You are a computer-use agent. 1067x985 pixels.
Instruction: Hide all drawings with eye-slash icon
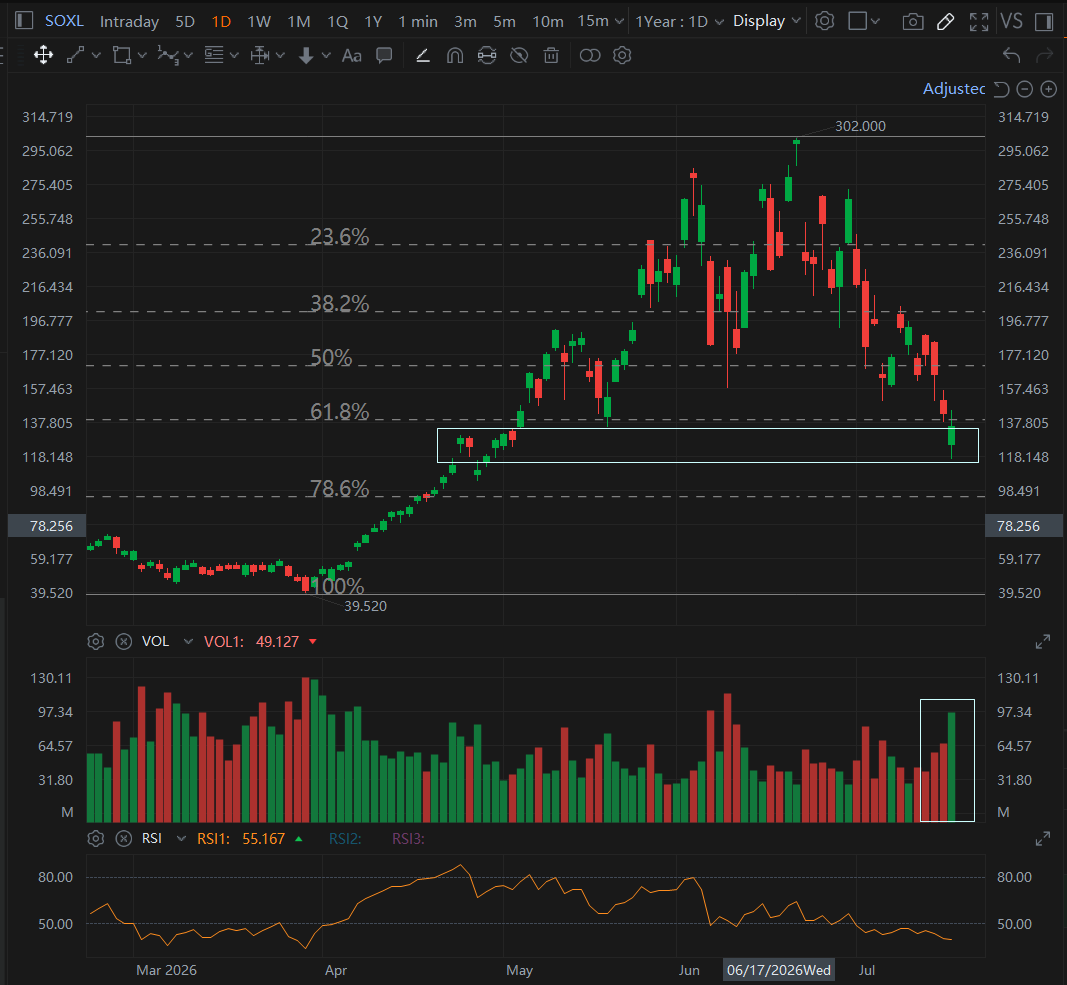[519, 55]
